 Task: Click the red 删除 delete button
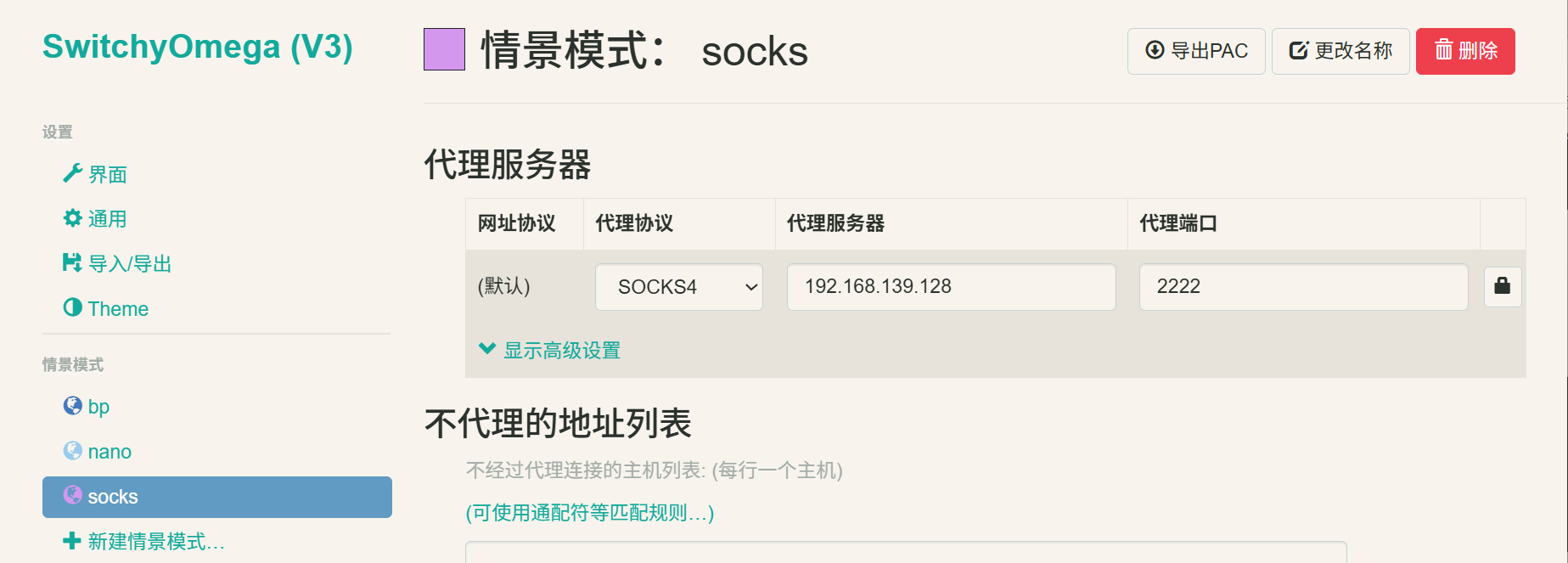coord(1465,51)
